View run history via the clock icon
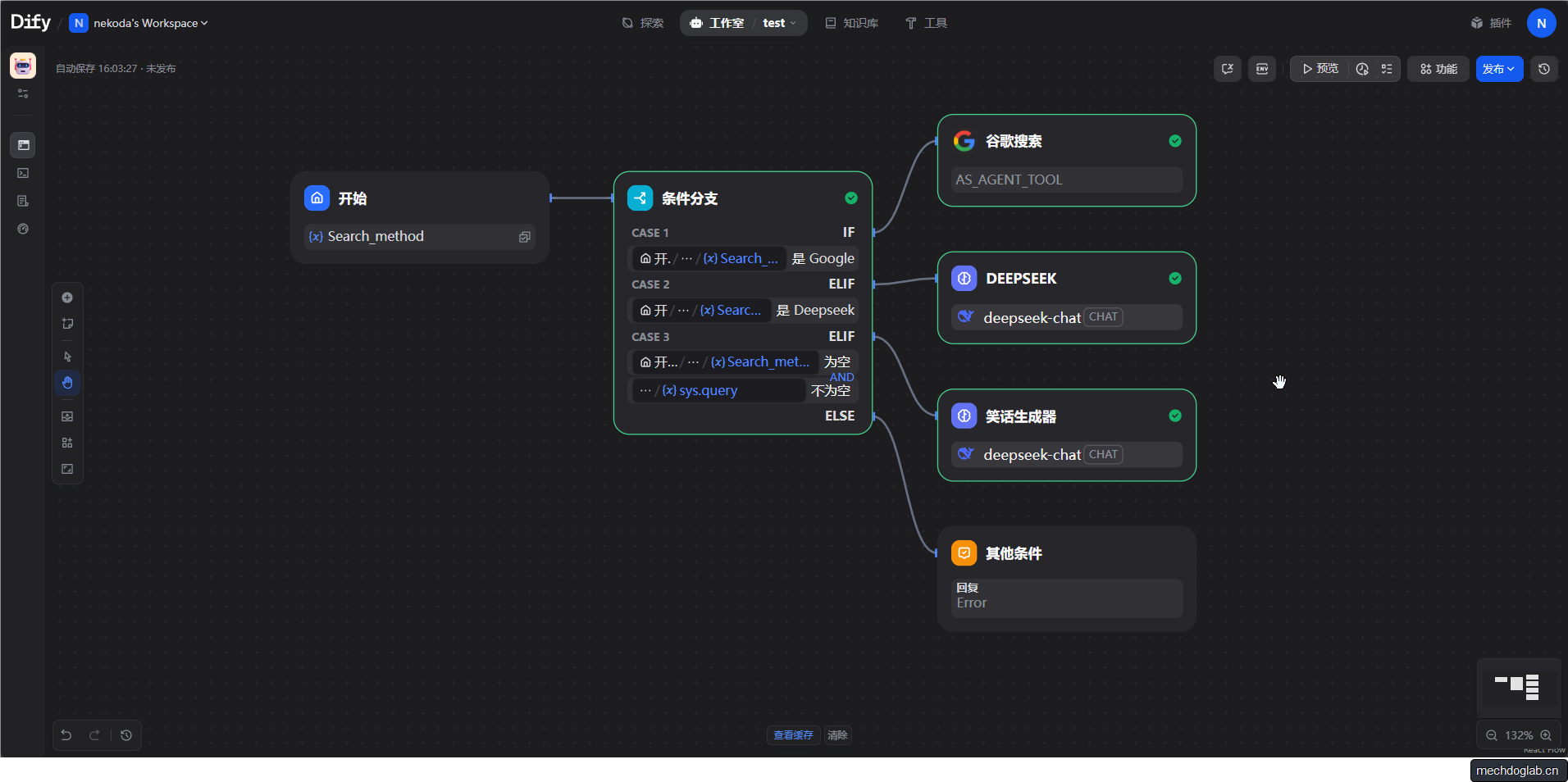 tap(1363, 69)
